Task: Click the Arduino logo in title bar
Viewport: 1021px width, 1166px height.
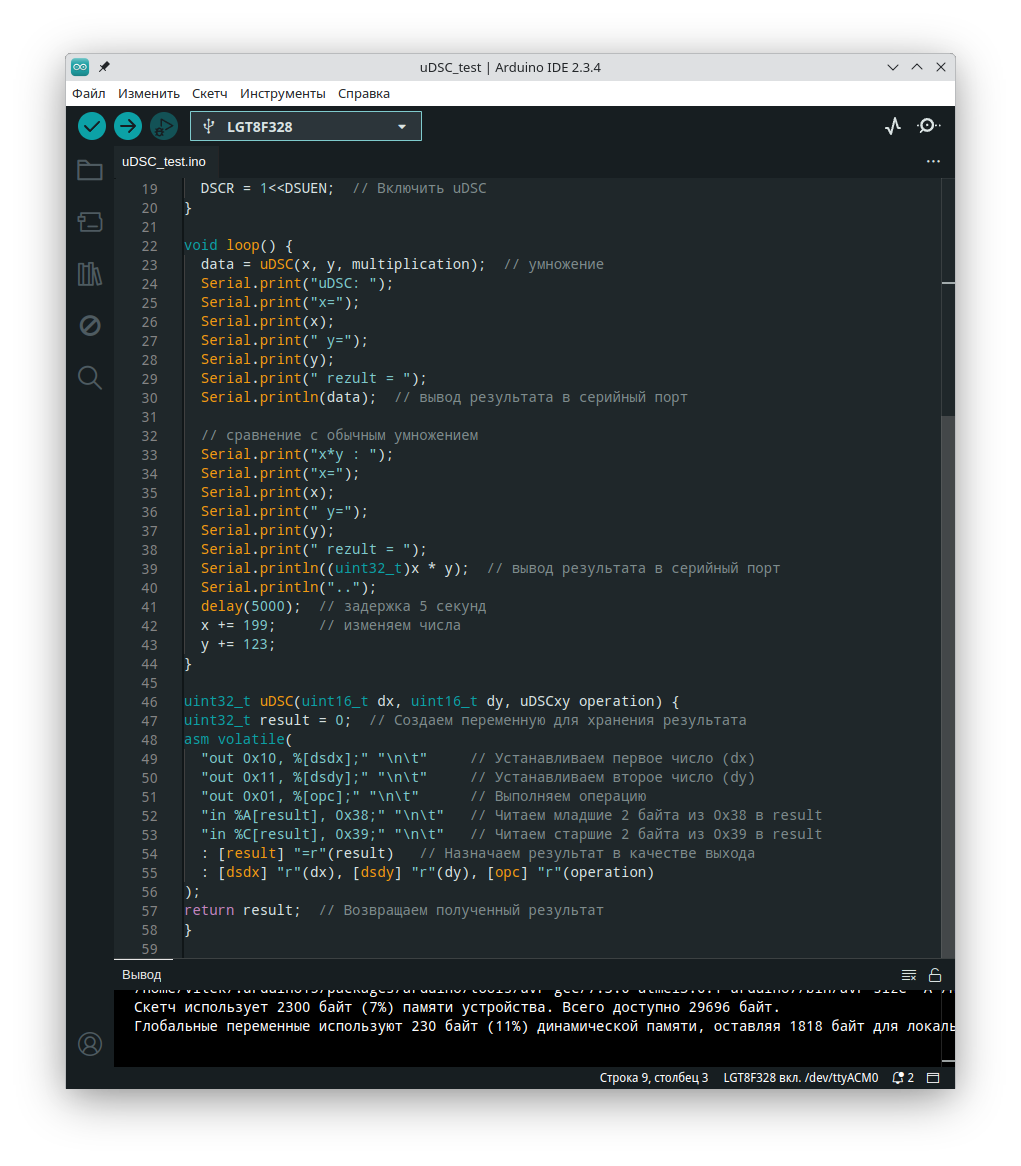Action: pos(80,67)
